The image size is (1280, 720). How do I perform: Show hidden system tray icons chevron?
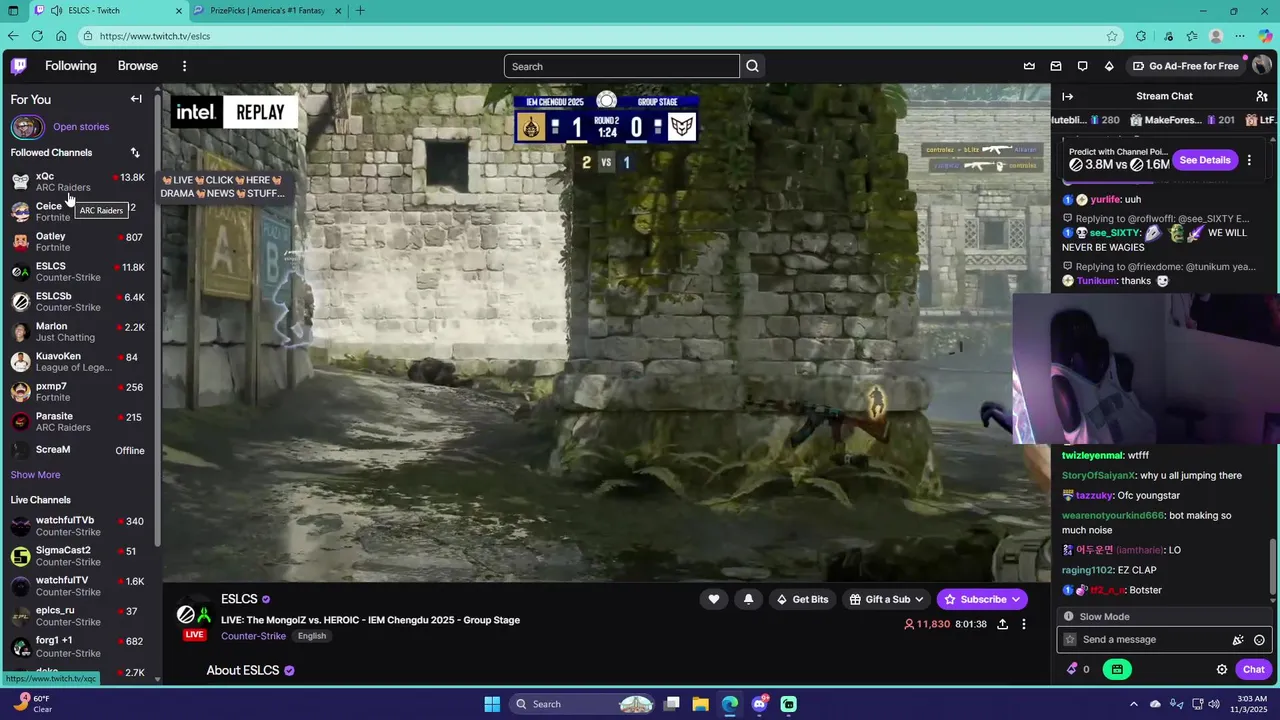pos(1133,704)
